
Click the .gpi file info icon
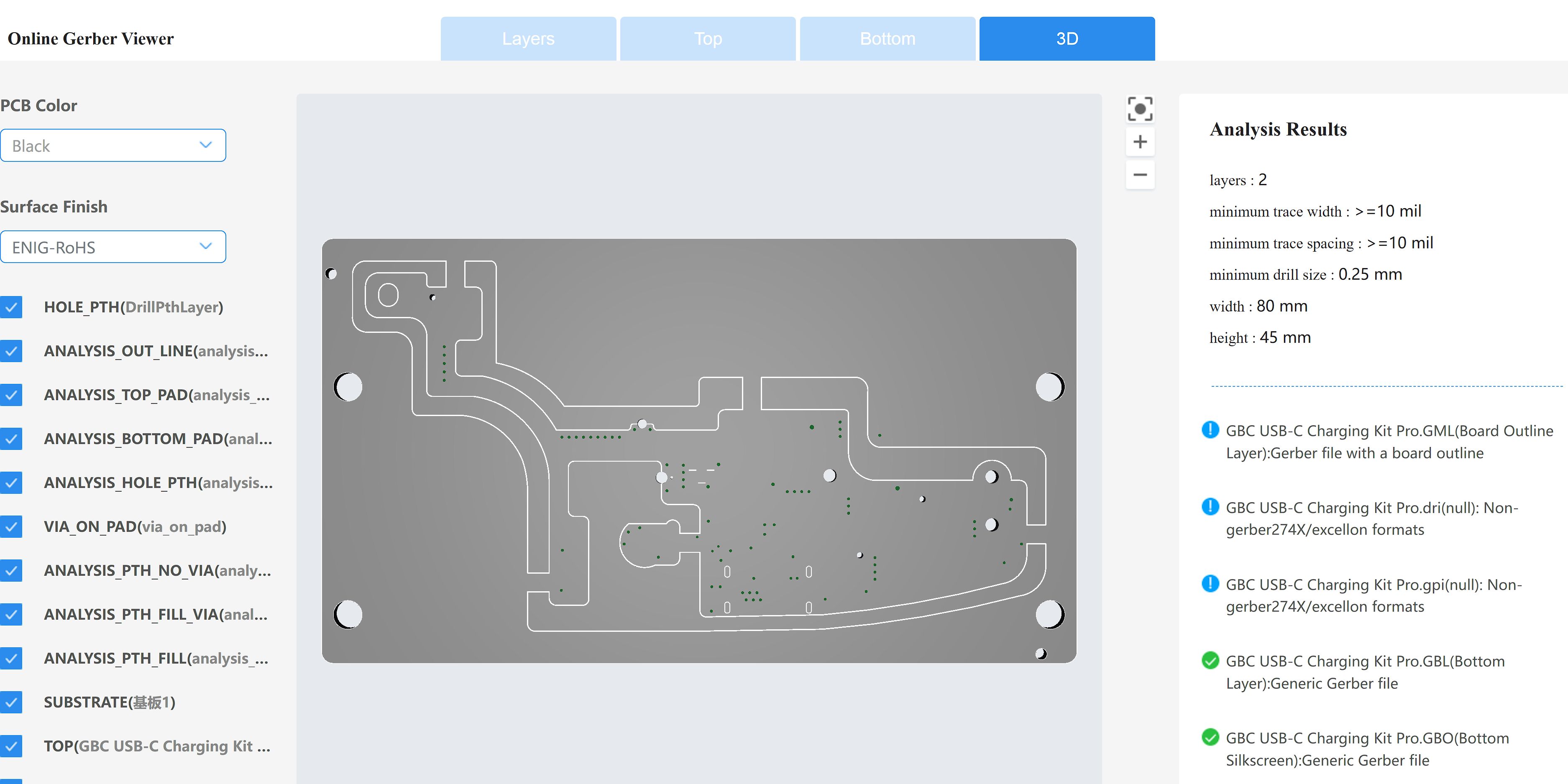pyautogui.click(x=1210, y=584)
